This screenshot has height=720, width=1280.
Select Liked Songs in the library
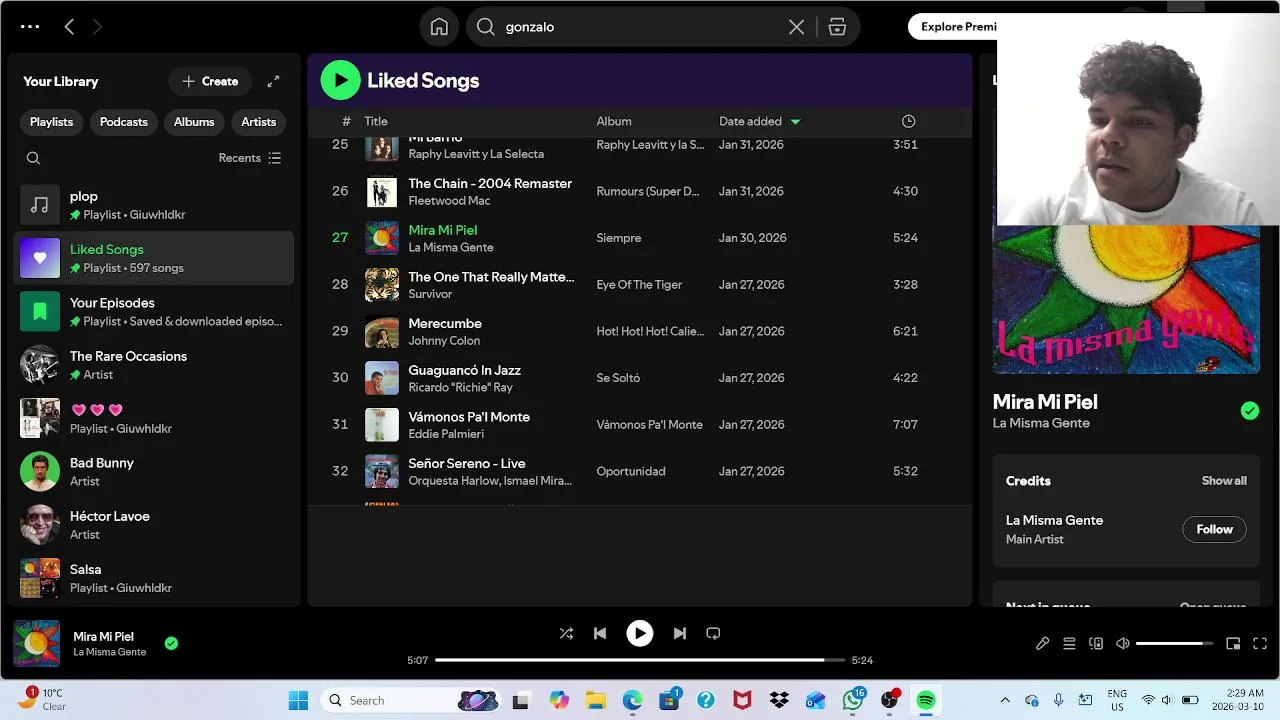pos(154,258)
